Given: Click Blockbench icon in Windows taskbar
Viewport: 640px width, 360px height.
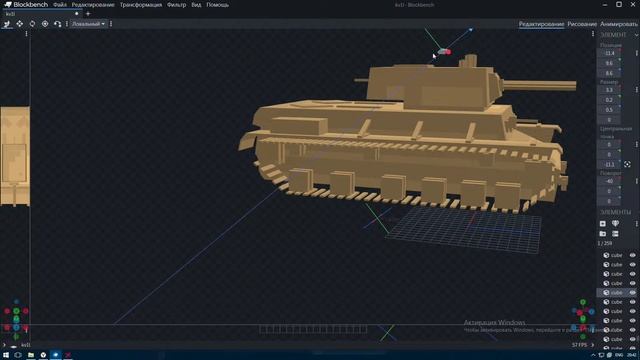Looking at the screenshot, I should pyautogui.click(x=56, y=355).
